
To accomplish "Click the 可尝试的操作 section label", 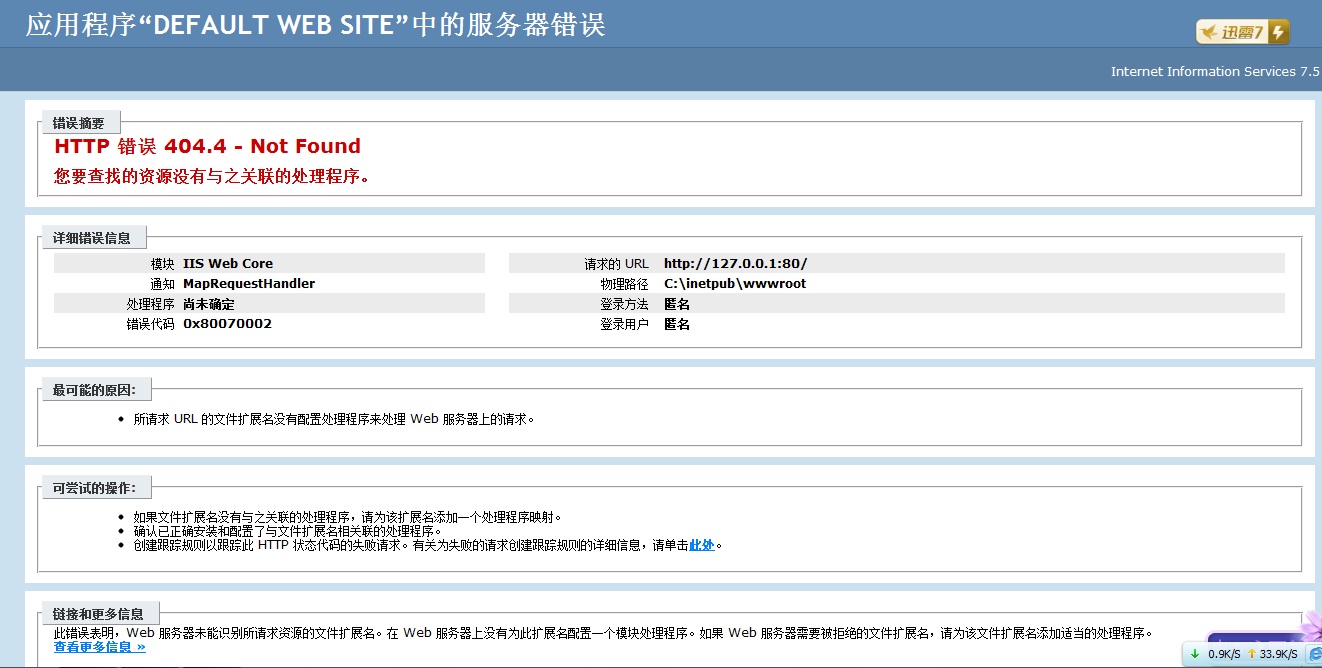I will [x=94, y=488].
